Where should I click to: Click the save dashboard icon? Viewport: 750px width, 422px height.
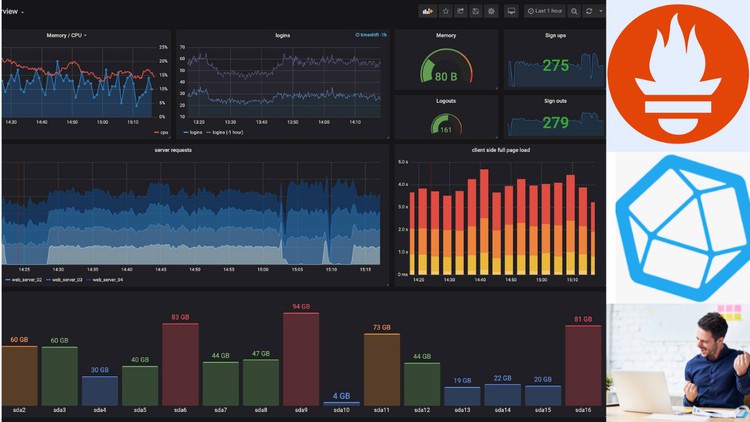(476, 11)
